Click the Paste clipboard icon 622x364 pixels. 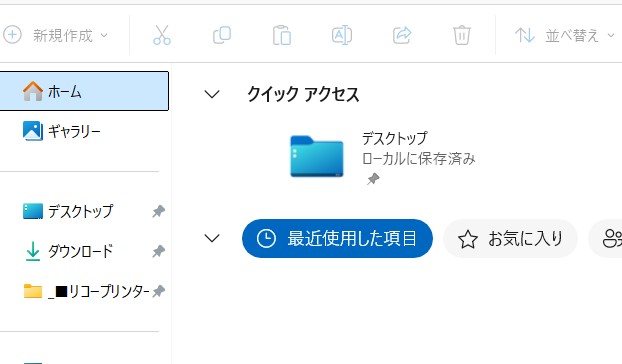[282, 35]
